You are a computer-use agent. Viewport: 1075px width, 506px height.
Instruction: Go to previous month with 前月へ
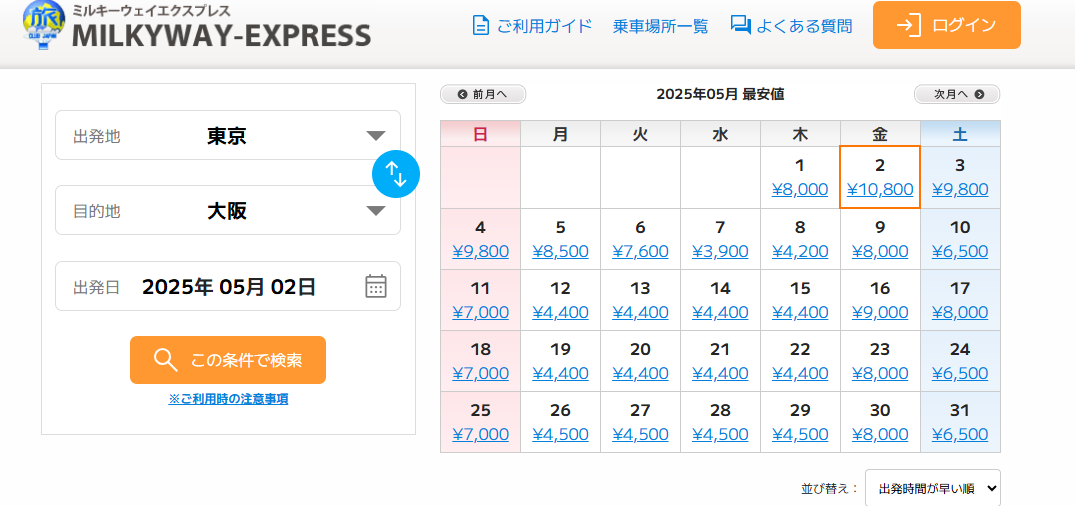483,94
